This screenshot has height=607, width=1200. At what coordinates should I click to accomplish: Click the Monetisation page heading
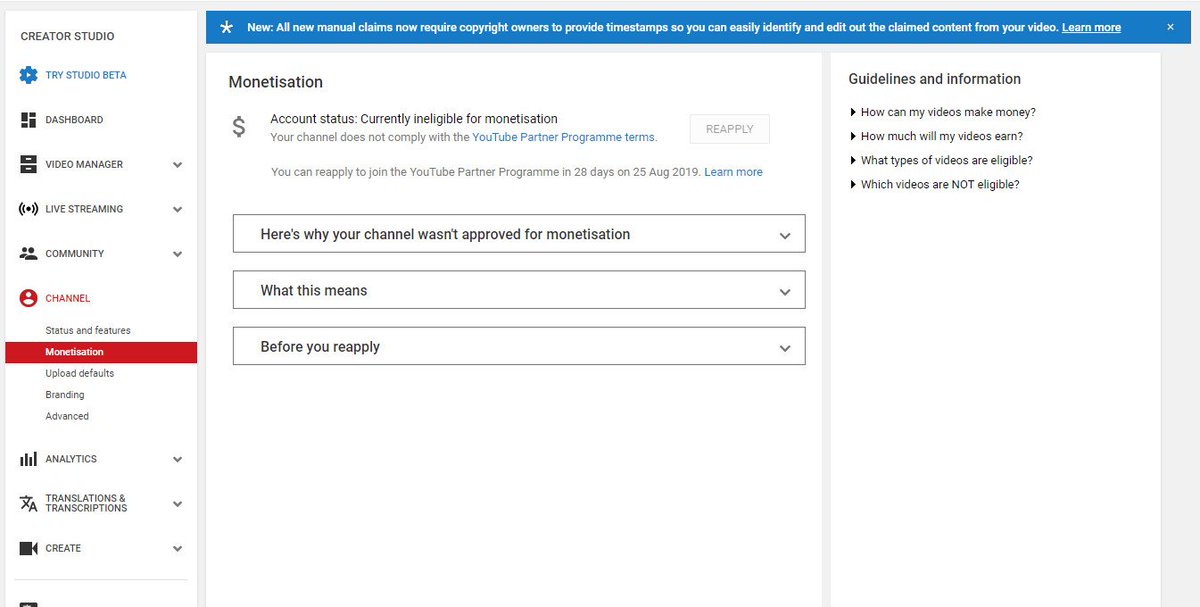tap(276, 82)
